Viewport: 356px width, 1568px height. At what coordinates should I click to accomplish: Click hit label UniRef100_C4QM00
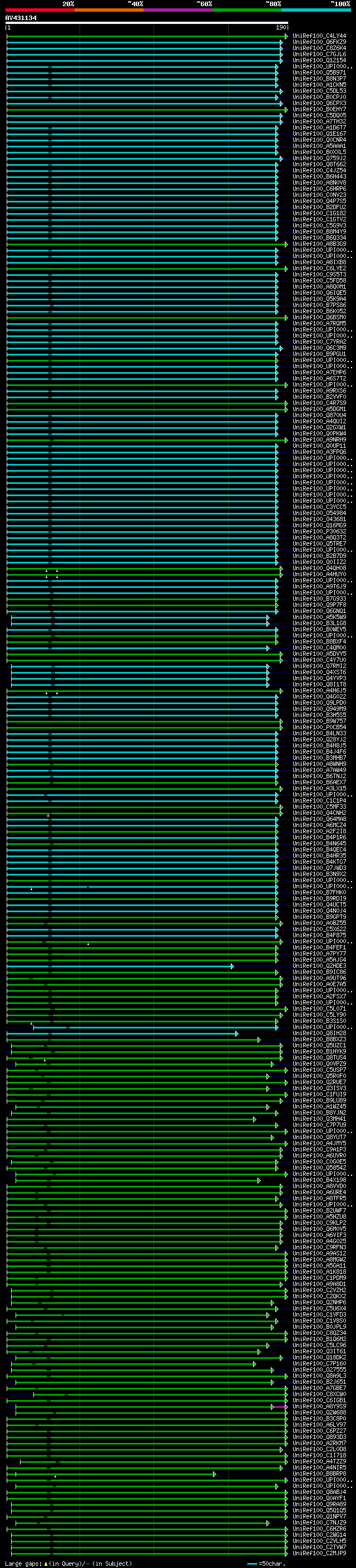coord(319,647)
